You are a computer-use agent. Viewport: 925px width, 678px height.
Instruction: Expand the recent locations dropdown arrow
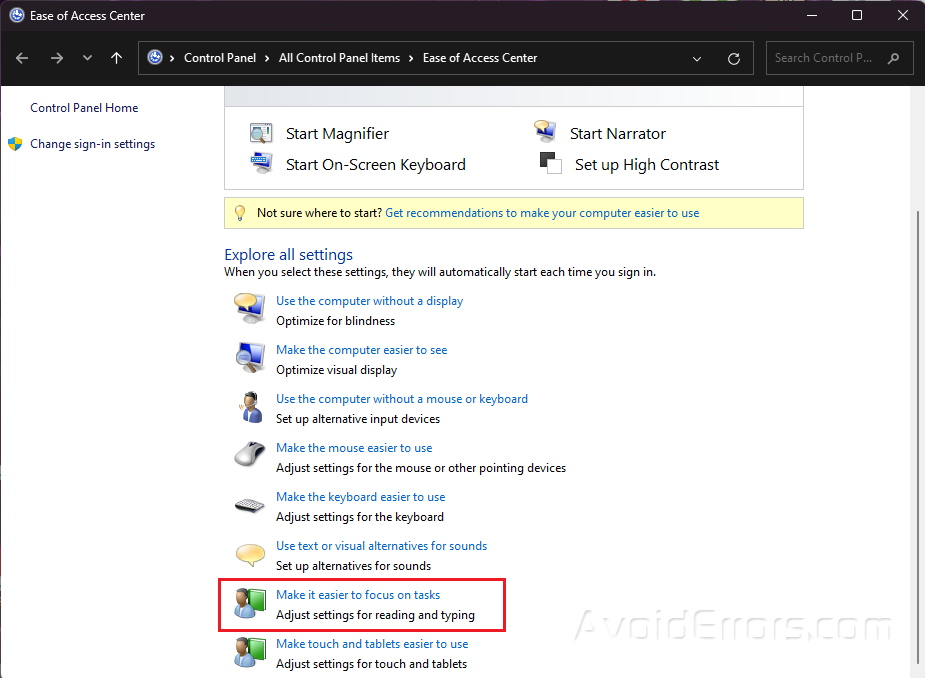[87, 58]
